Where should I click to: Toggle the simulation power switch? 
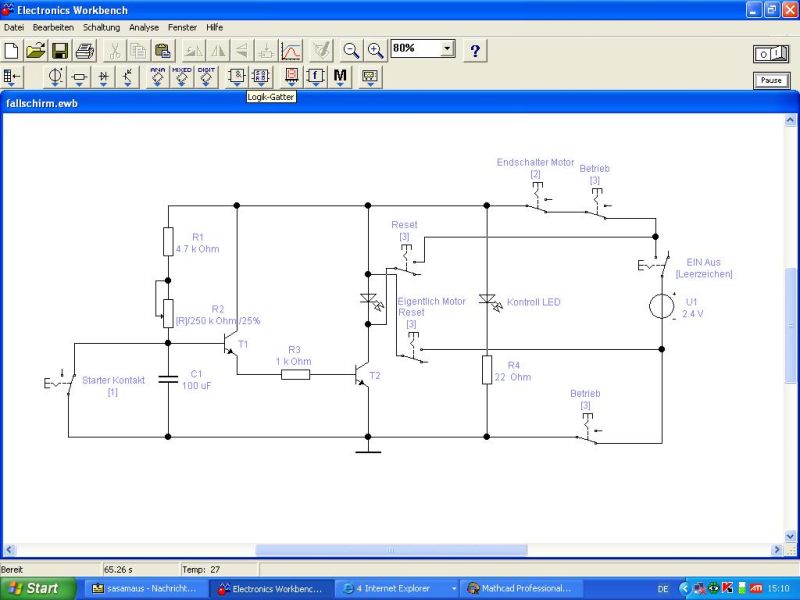(x=770, y=53)
